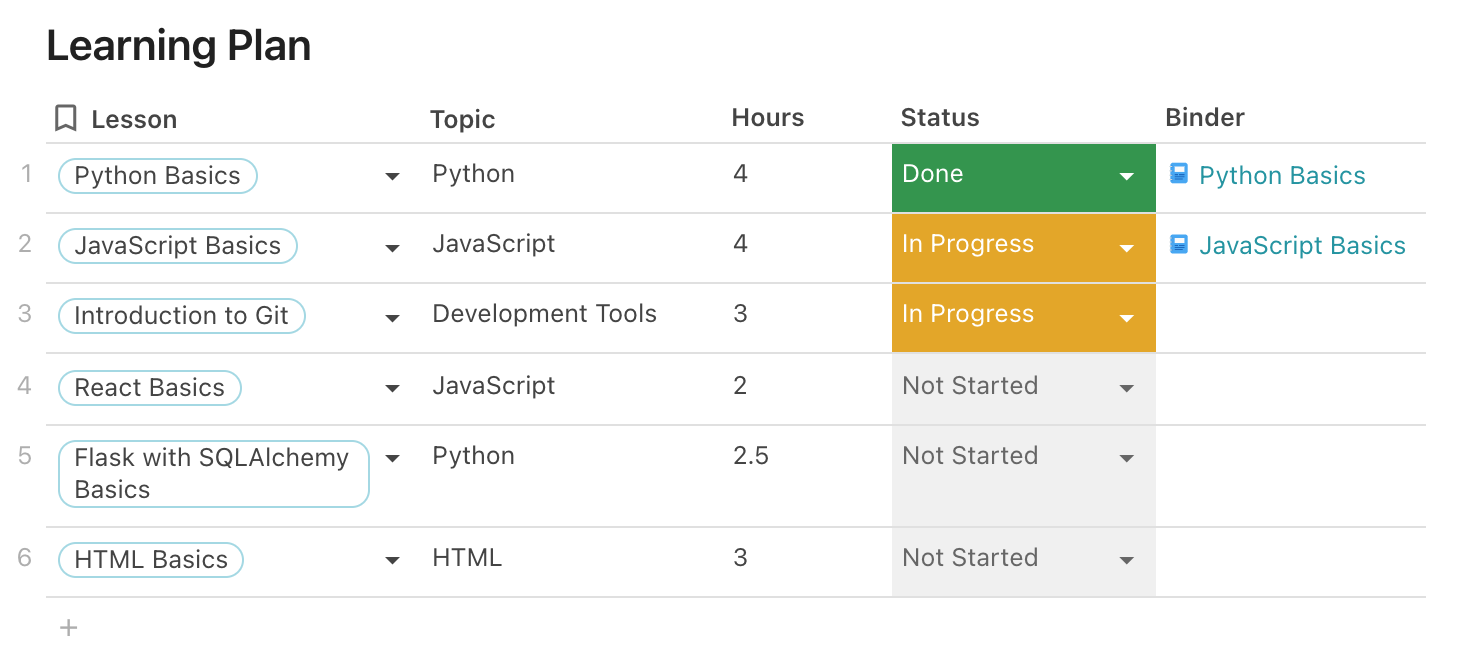Expand the lesson dropdown arrow for React Basics
The width and height of the screenshot is (1468, 670).
point(392,389)
